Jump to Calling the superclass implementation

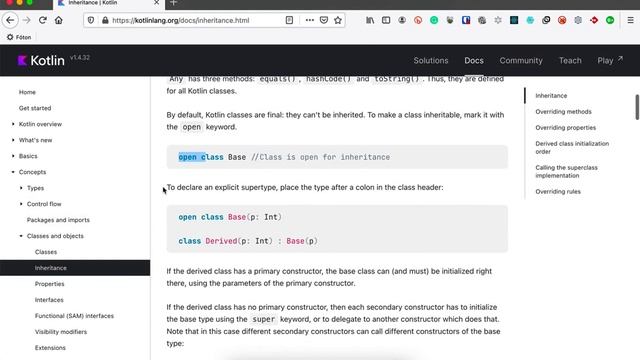pyautogui.click(x=566, y=171)
